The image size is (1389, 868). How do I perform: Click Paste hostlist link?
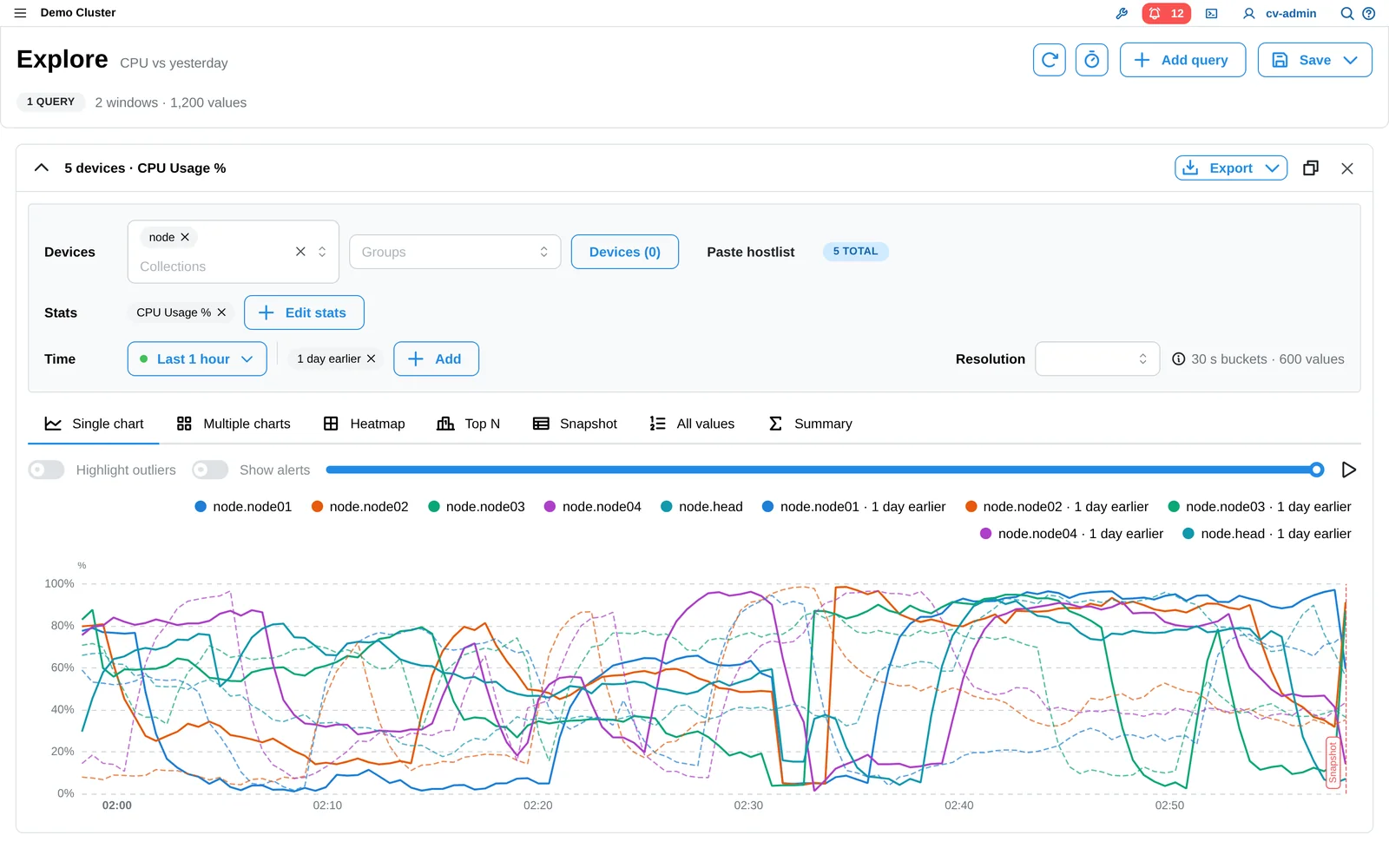coord(751,252)
